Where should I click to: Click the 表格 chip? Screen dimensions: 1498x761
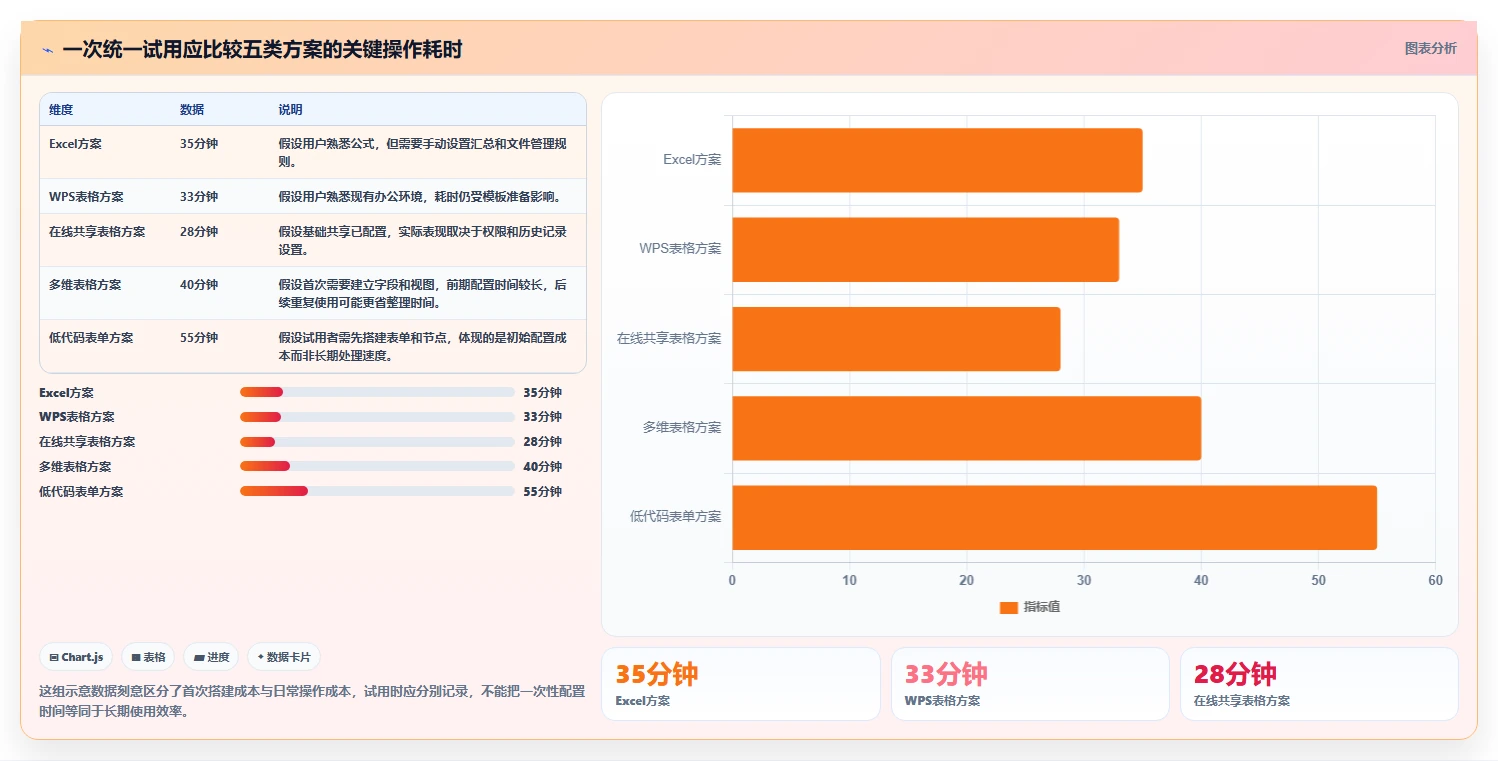(148, 657)
